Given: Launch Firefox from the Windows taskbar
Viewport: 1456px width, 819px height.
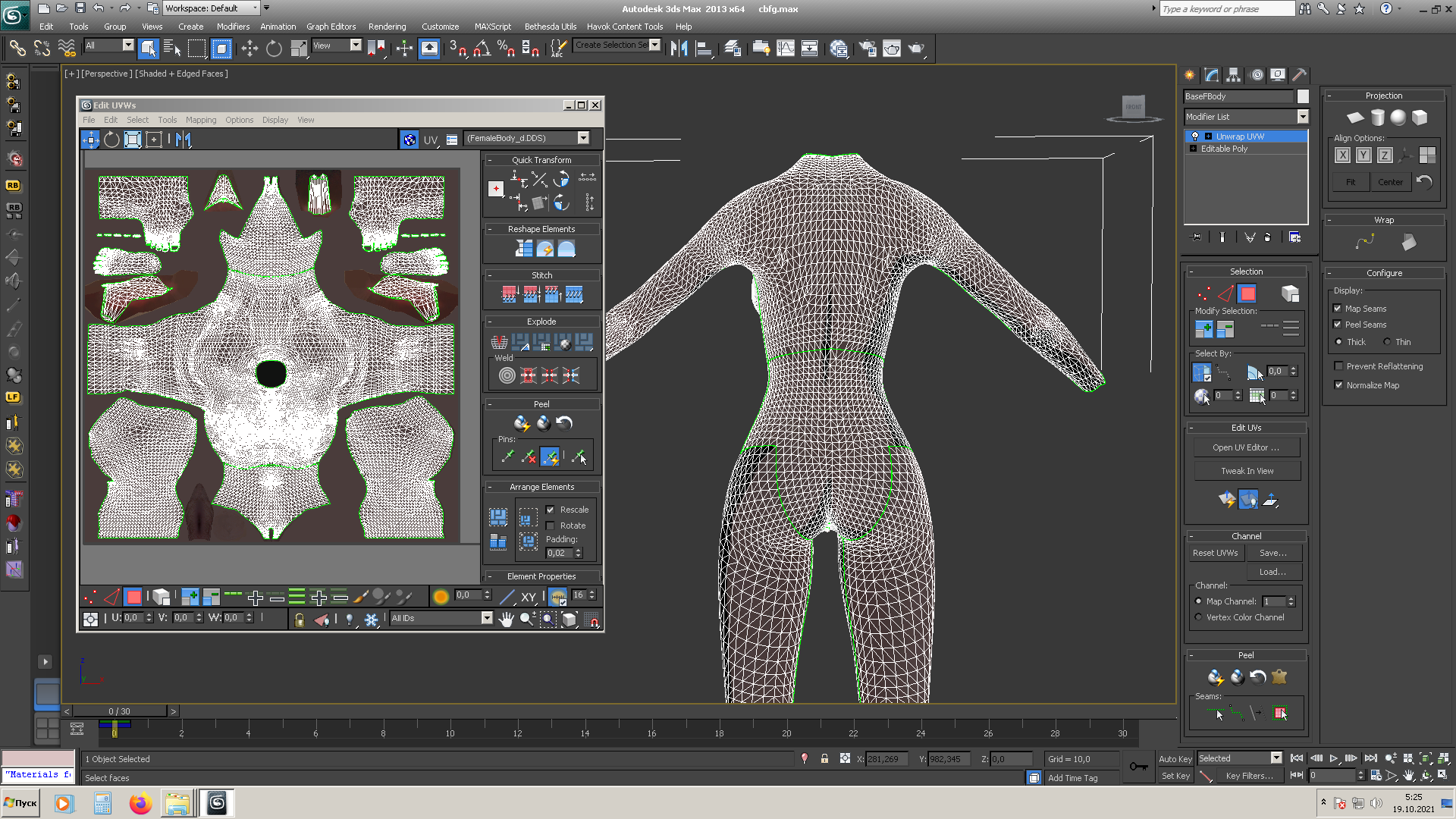Looking at the screenshot, I should (x=140, y=803).
